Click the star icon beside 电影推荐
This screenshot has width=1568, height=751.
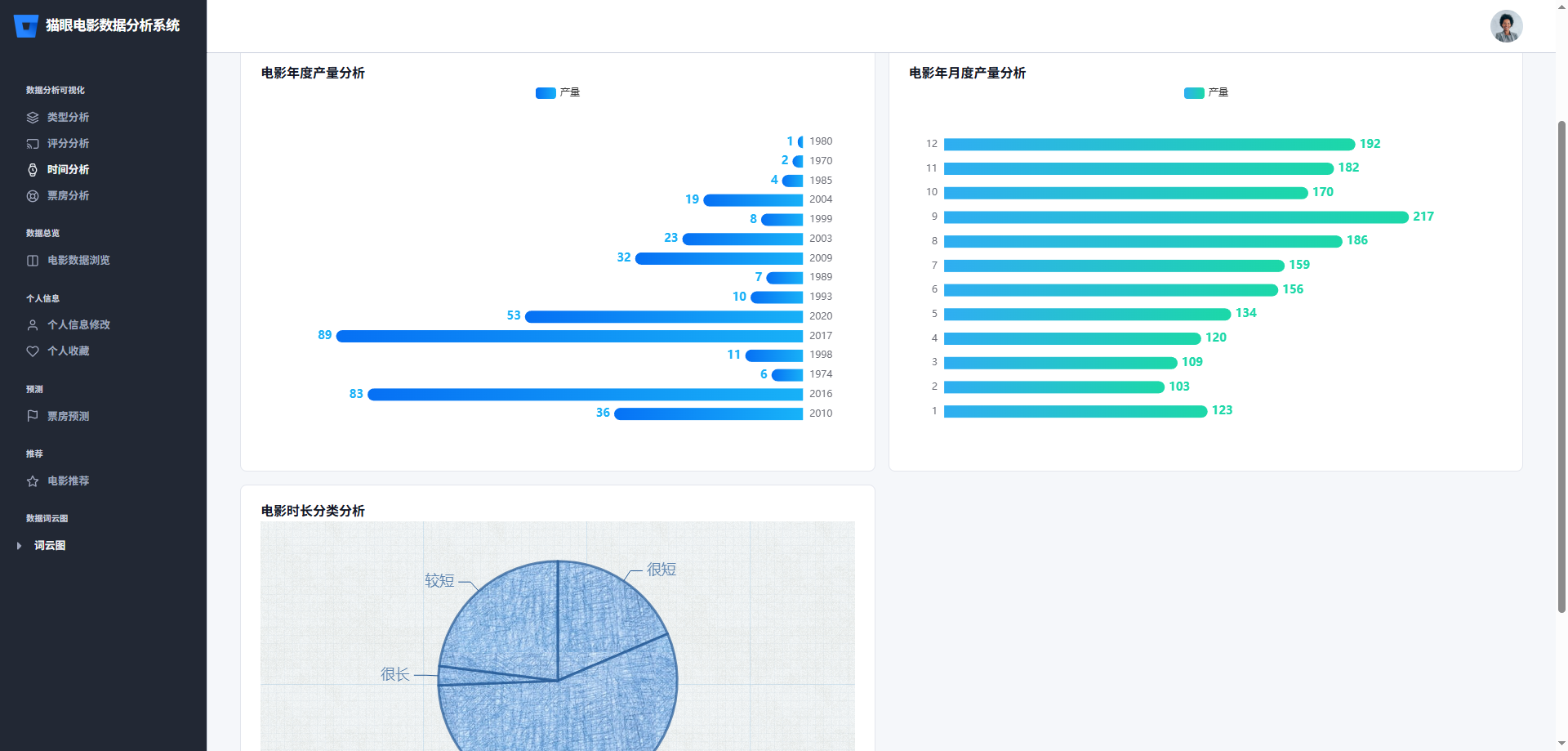point(33,481)
